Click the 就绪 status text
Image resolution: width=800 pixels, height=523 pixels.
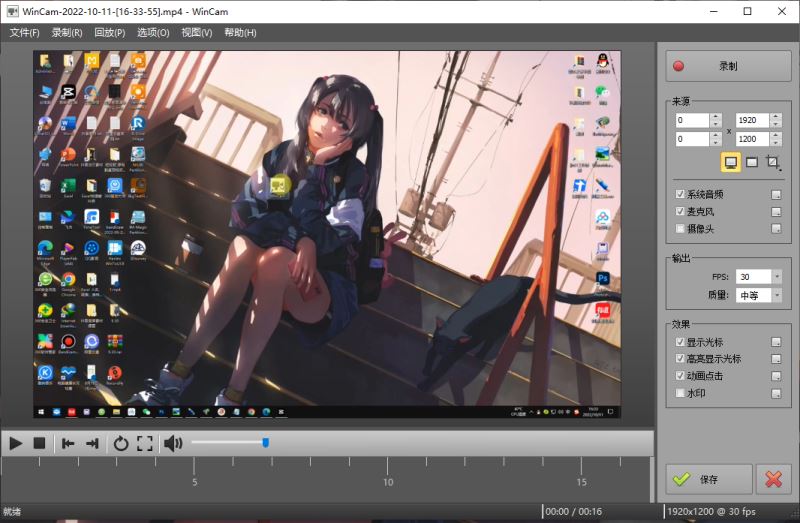point(12,511)
